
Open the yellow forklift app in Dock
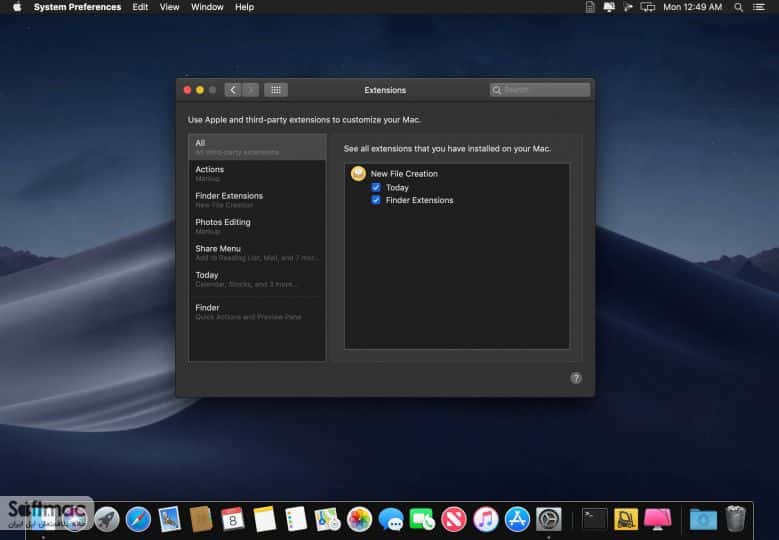click(x=626, y=519)
